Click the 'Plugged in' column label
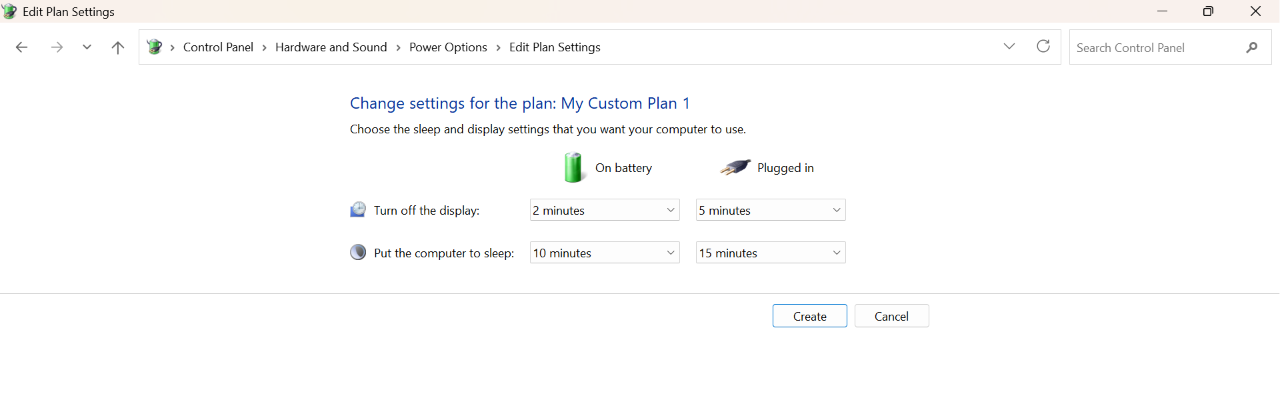 coord(785,168)
